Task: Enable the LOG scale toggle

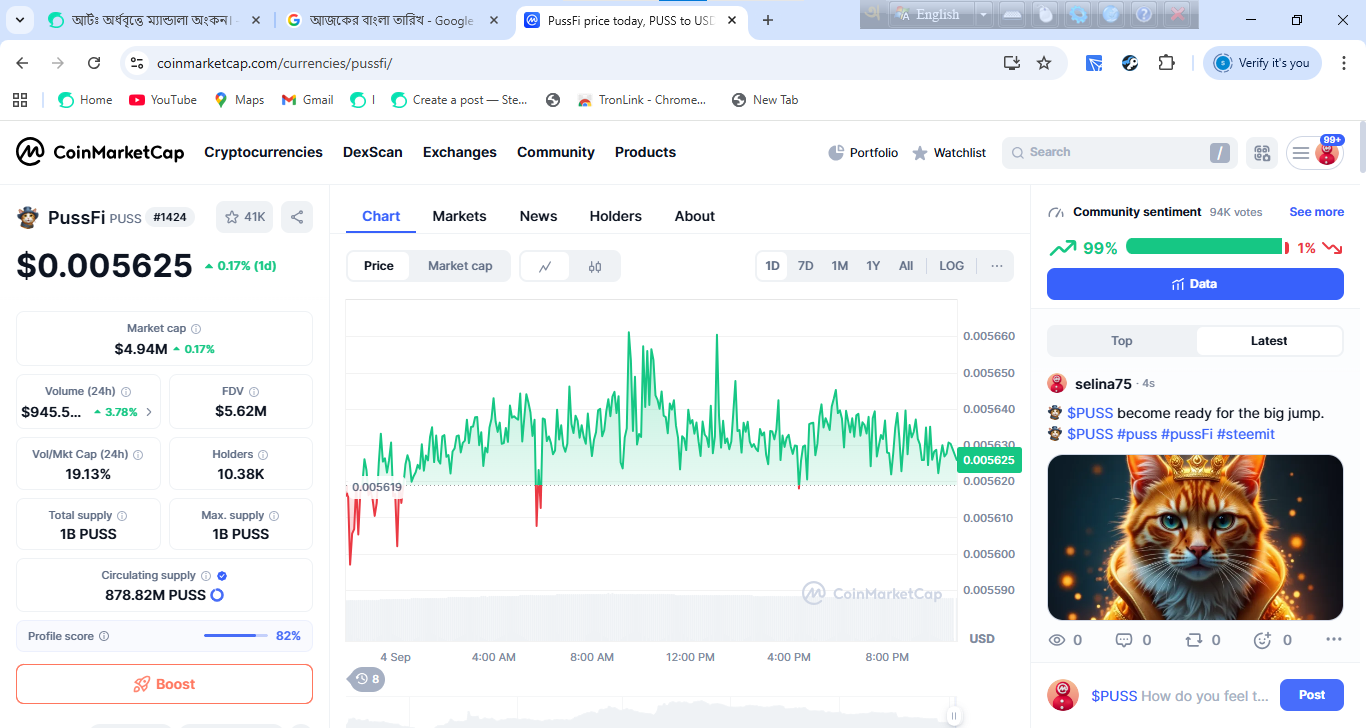Action: pos(952,266)
